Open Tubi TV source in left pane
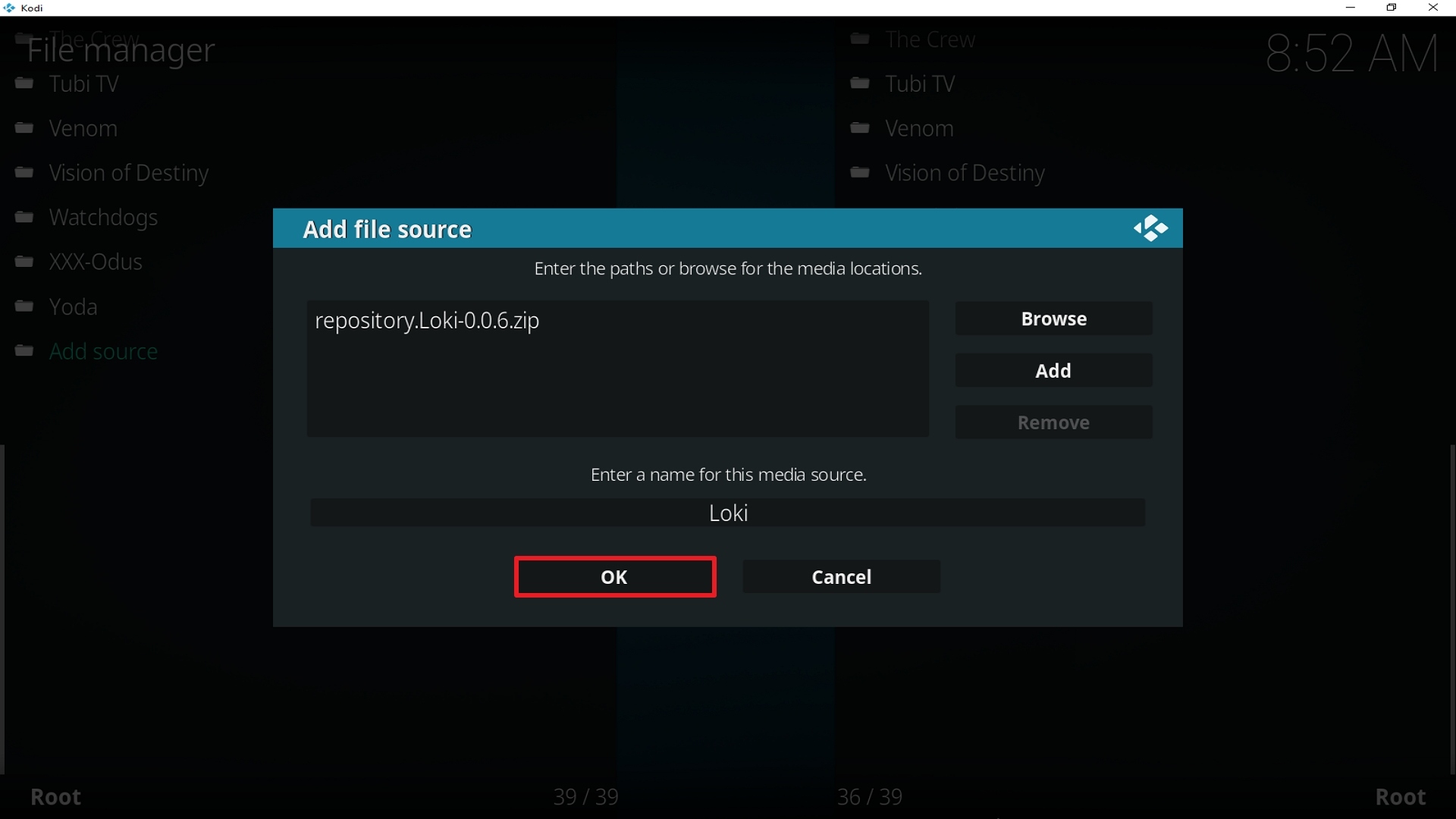 [x=84, y=83]
